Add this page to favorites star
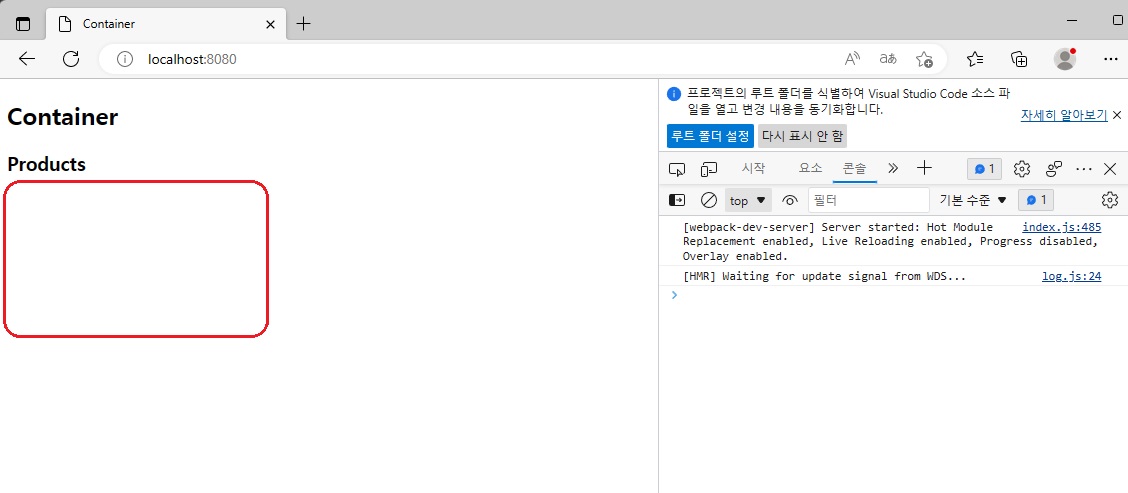The height and width of the screenshot is (493, 1128). 924,59
